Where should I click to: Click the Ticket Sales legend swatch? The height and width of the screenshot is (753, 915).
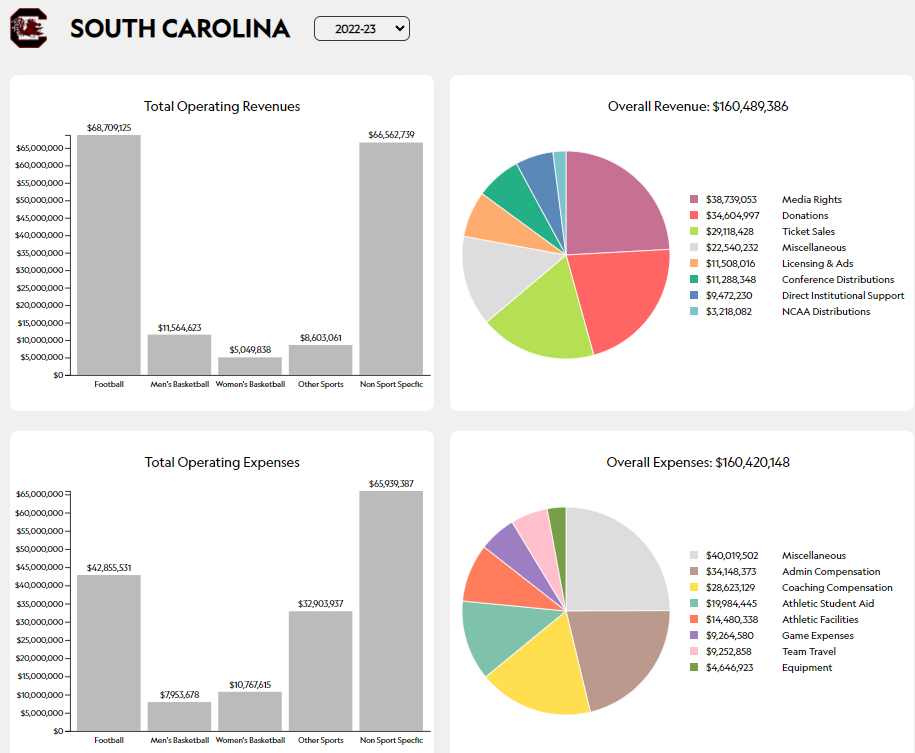[x=695, y=232]
